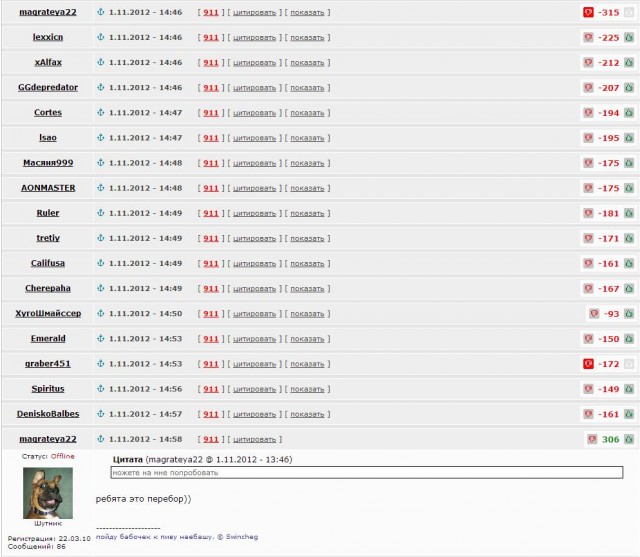Click the red downvote icon for graber451
Screen dimensions: 640x557
tap(588, 364)
